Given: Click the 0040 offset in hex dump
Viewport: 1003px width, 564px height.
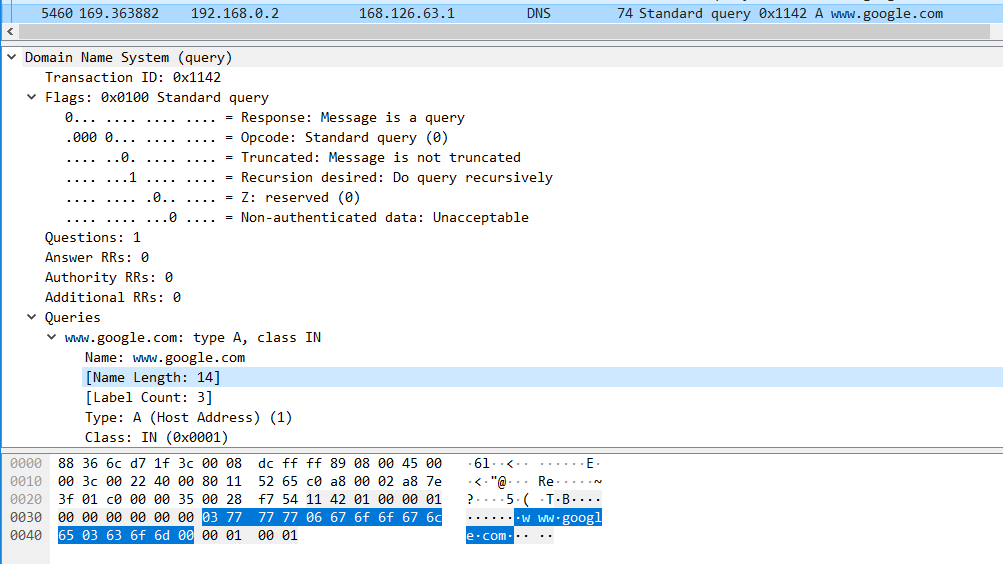Looking at the screenshot, I should point(26,535).
